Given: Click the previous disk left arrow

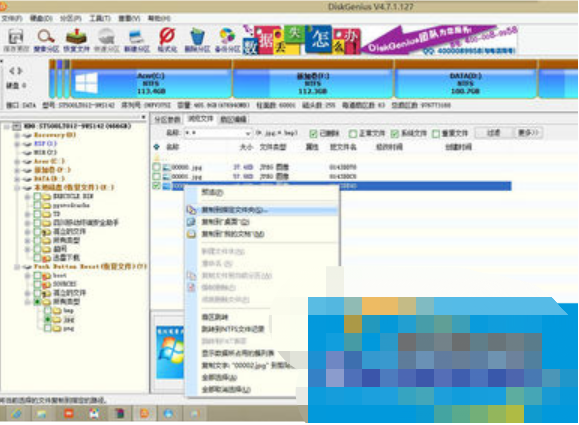Looking at the screenshot, I should click(12, 71).
